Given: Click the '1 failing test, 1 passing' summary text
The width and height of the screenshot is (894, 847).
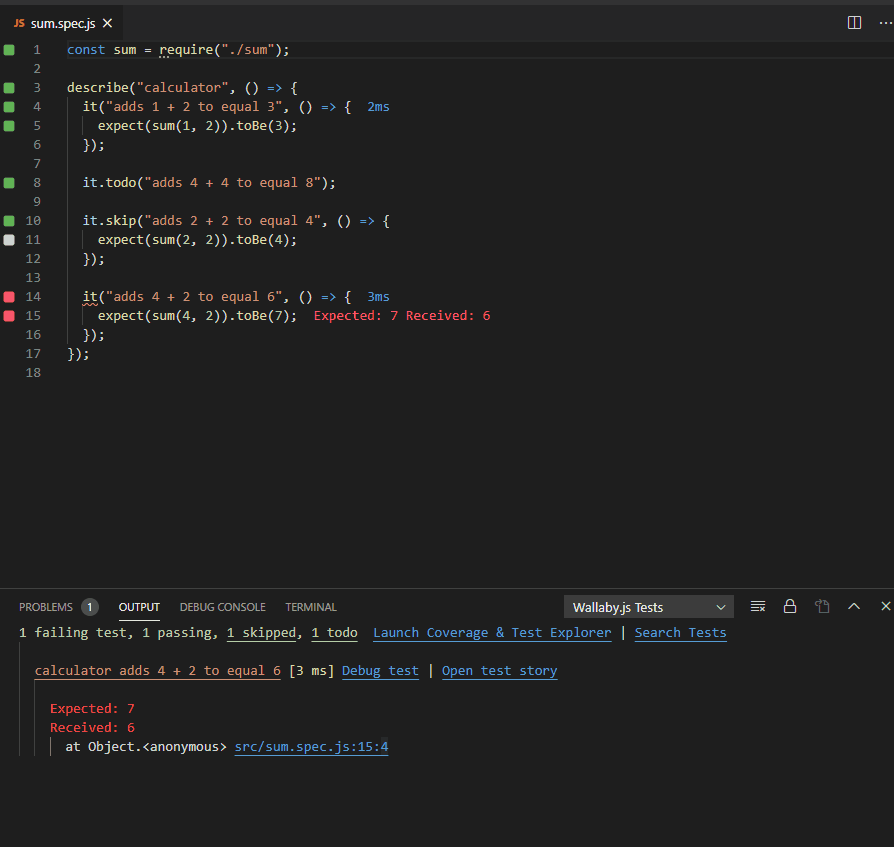Looking at the screenshot, I should tap(118, 633).
